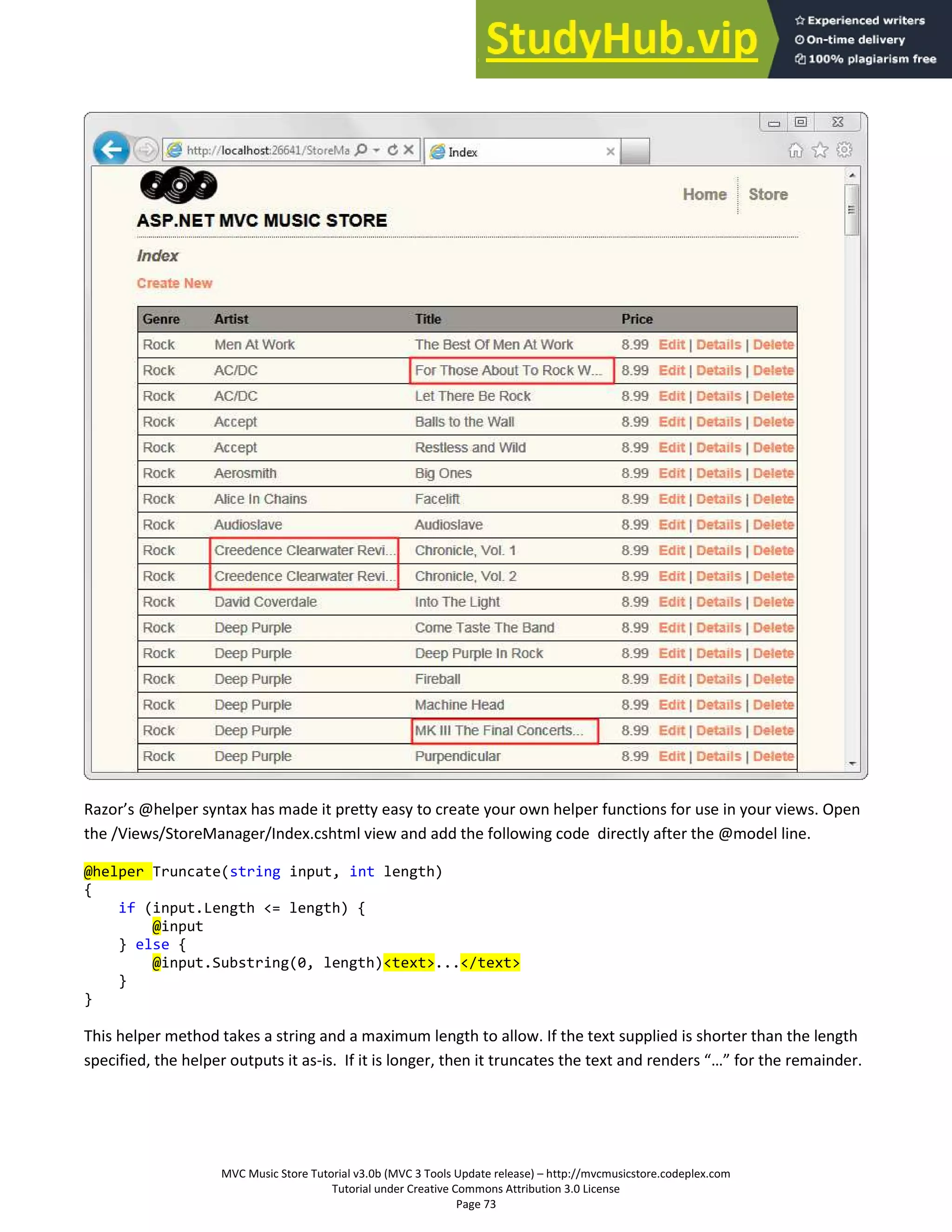Click the StudyHub.vip banner link

pos(621,39)
